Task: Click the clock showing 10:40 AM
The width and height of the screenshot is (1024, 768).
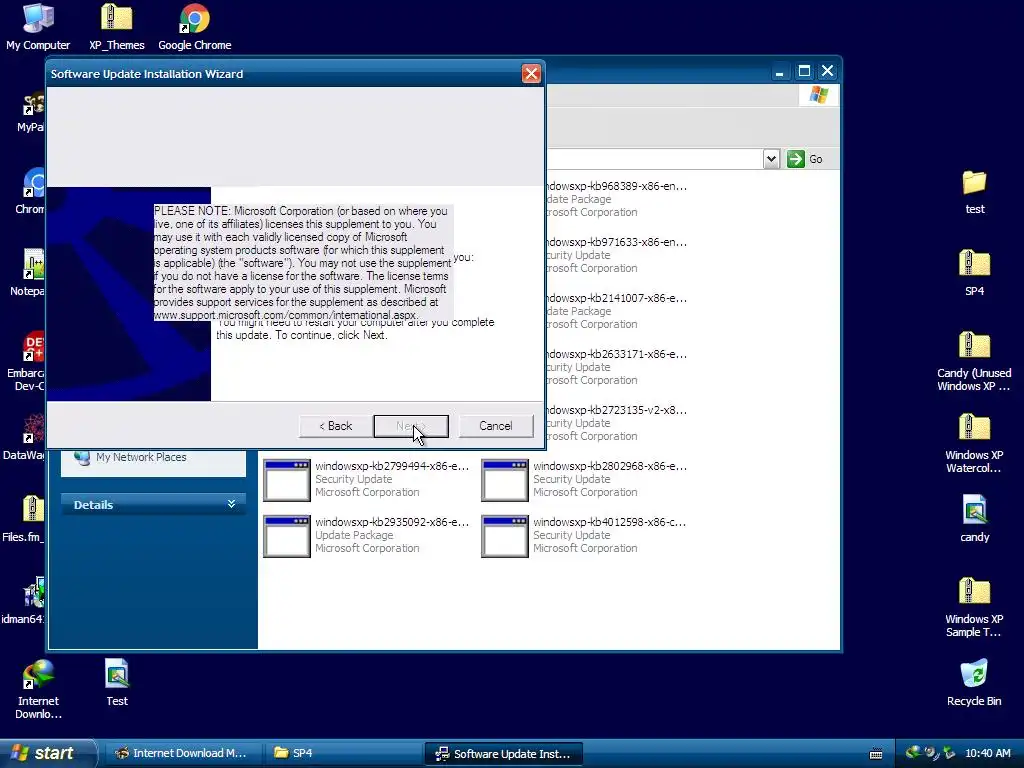Action: pos(987,754)
